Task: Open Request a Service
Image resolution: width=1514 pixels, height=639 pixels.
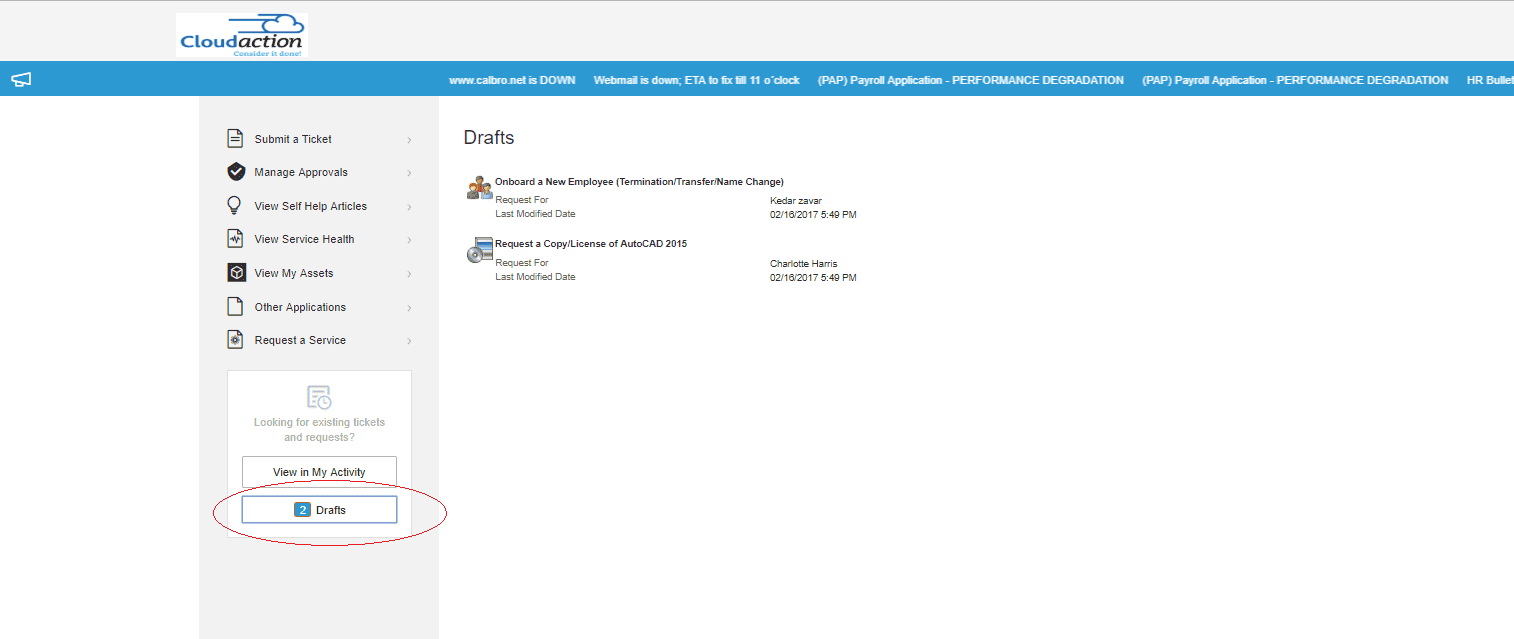Action: click(x=319, y=340)
